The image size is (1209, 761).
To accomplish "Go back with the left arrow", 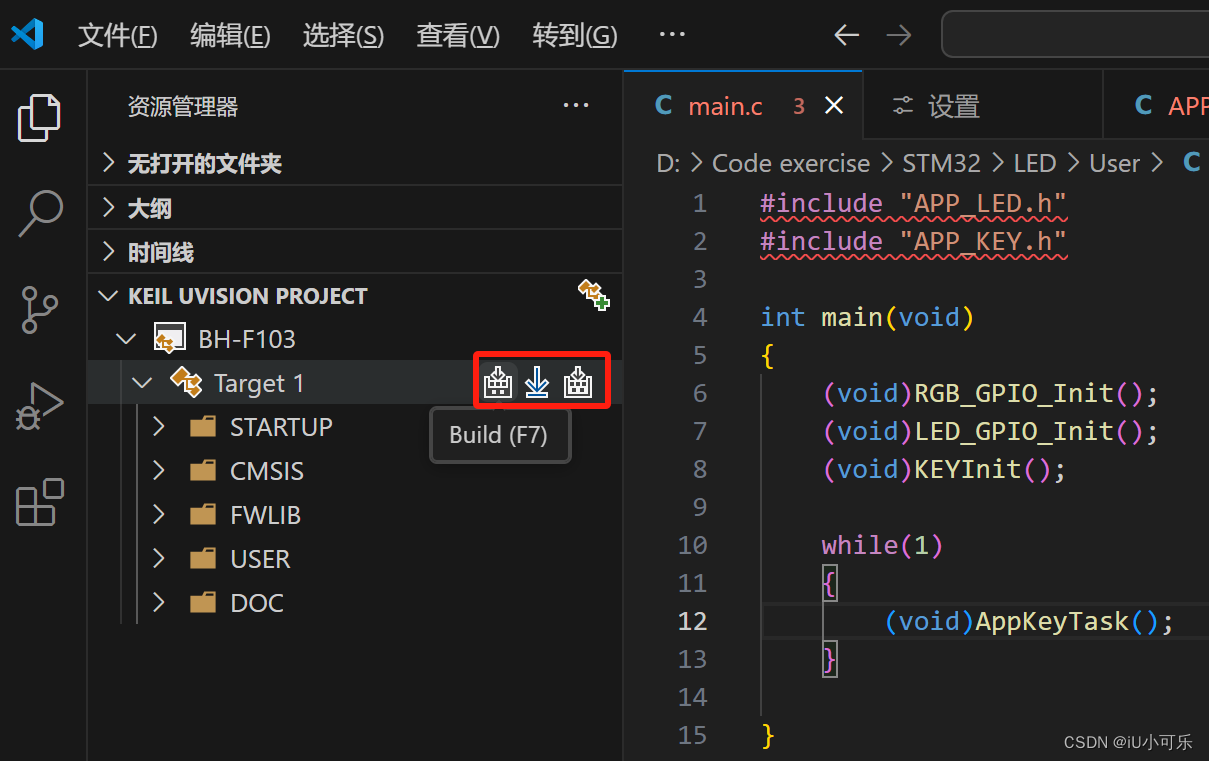I will [x=846, y=35].
